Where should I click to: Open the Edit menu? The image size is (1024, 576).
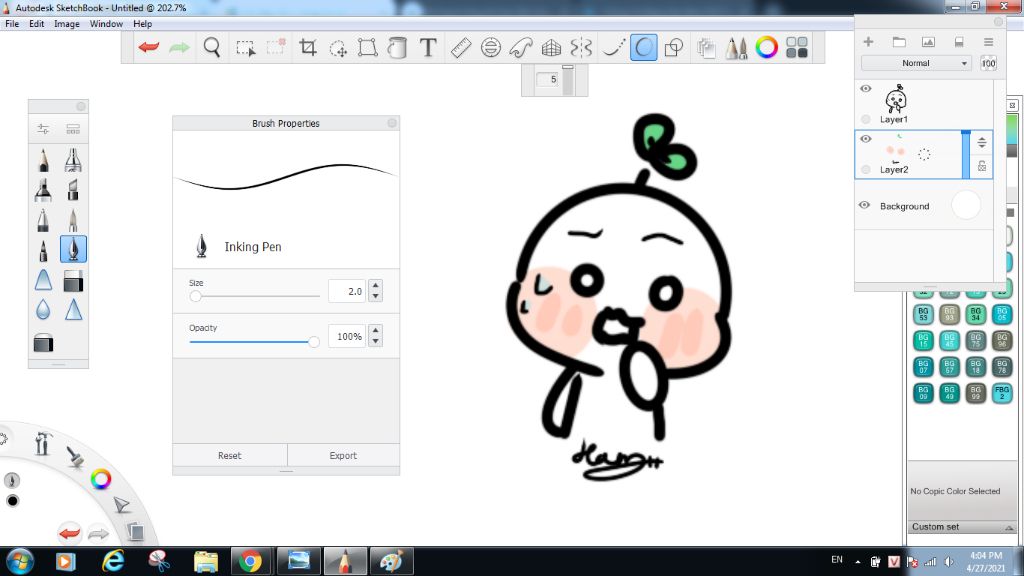tap(37, 24)
